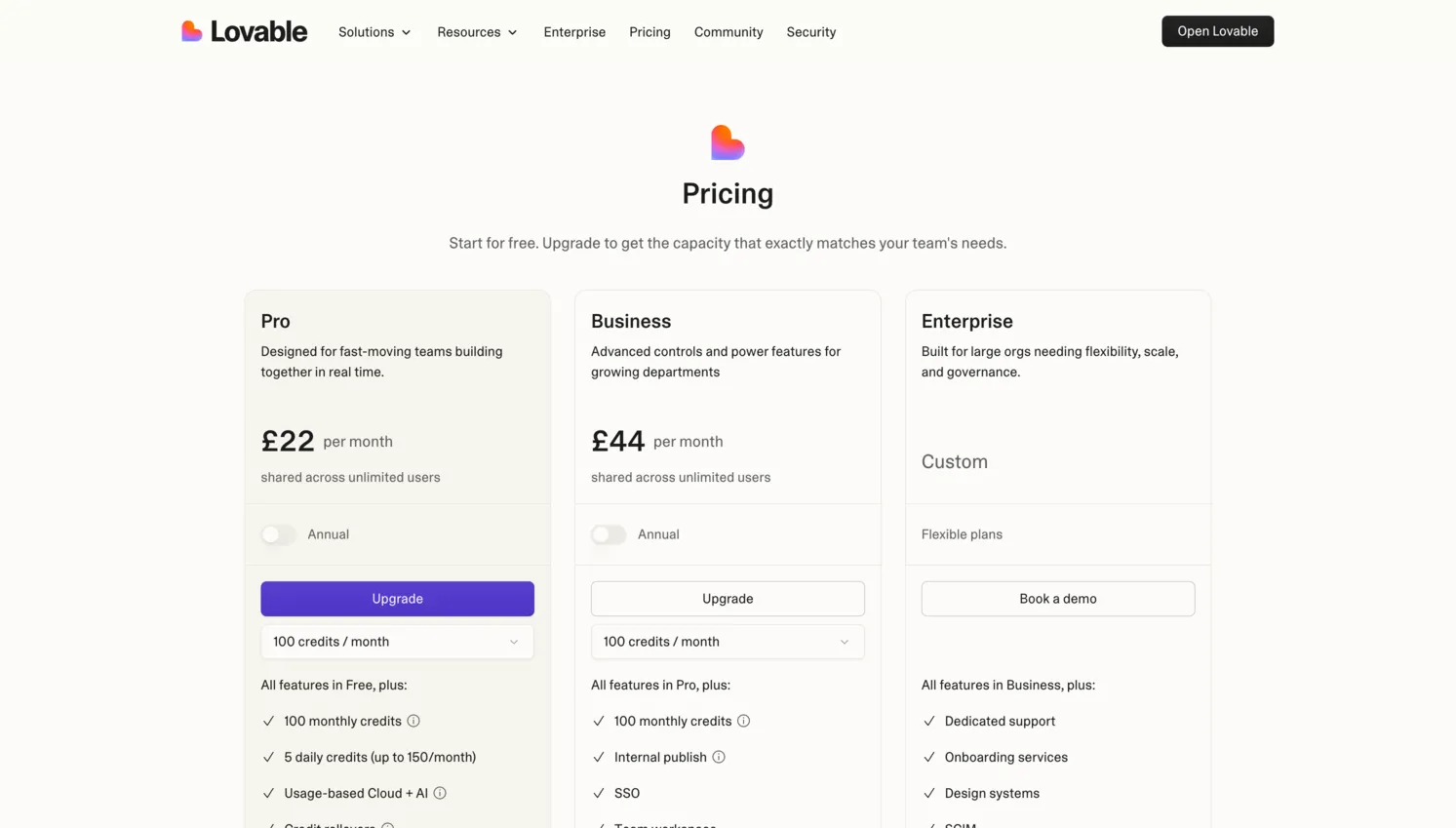
Task: Expand the Business credits / month dropdown
Action: click(727, 642)
